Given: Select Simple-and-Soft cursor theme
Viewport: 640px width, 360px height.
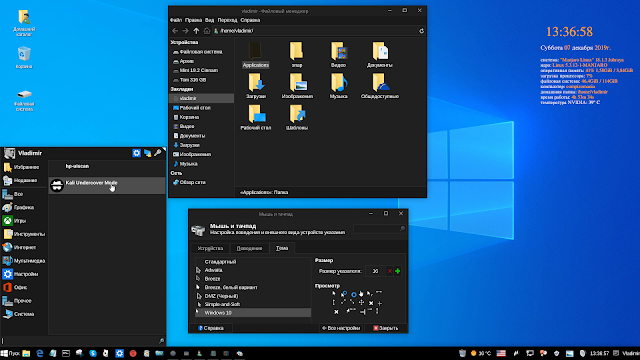Looking at the screenshot, I should pyautogui.click(x=253, y=304).
